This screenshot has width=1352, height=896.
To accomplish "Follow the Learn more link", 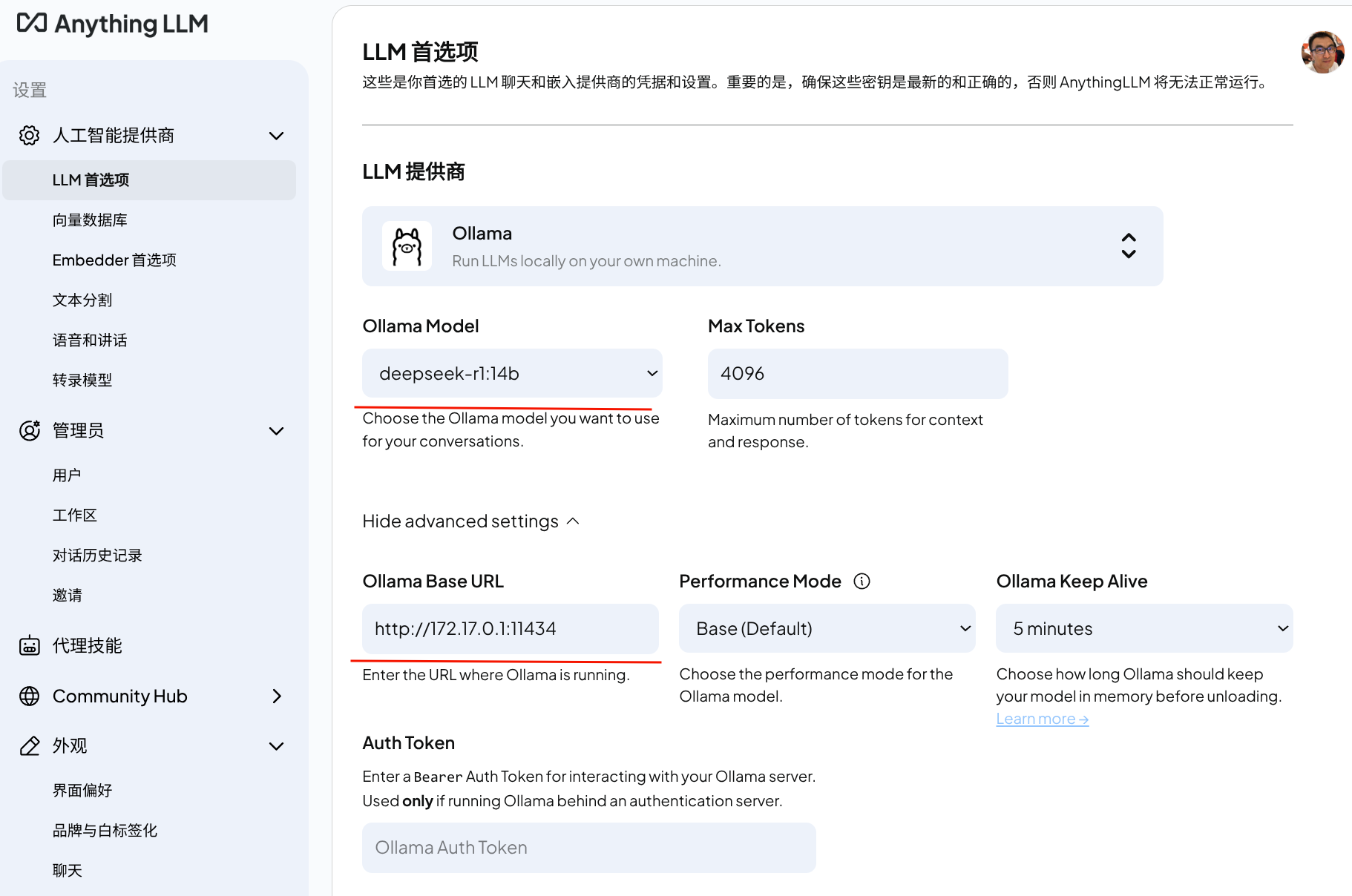I will coord(1042,719).
